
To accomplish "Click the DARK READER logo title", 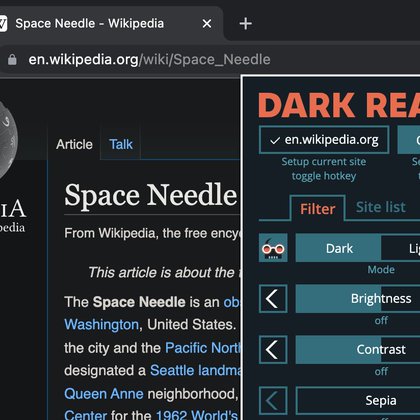I will click(x=339, y=105).
